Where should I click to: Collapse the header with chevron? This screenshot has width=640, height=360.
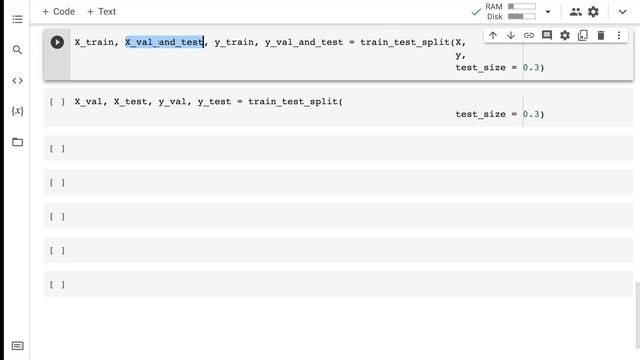622,12
